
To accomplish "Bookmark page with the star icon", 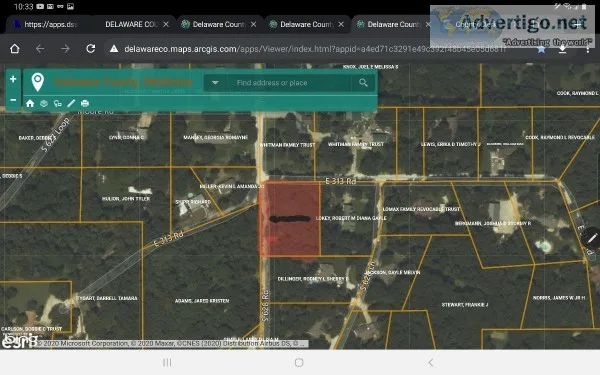I will click(541, 49).
